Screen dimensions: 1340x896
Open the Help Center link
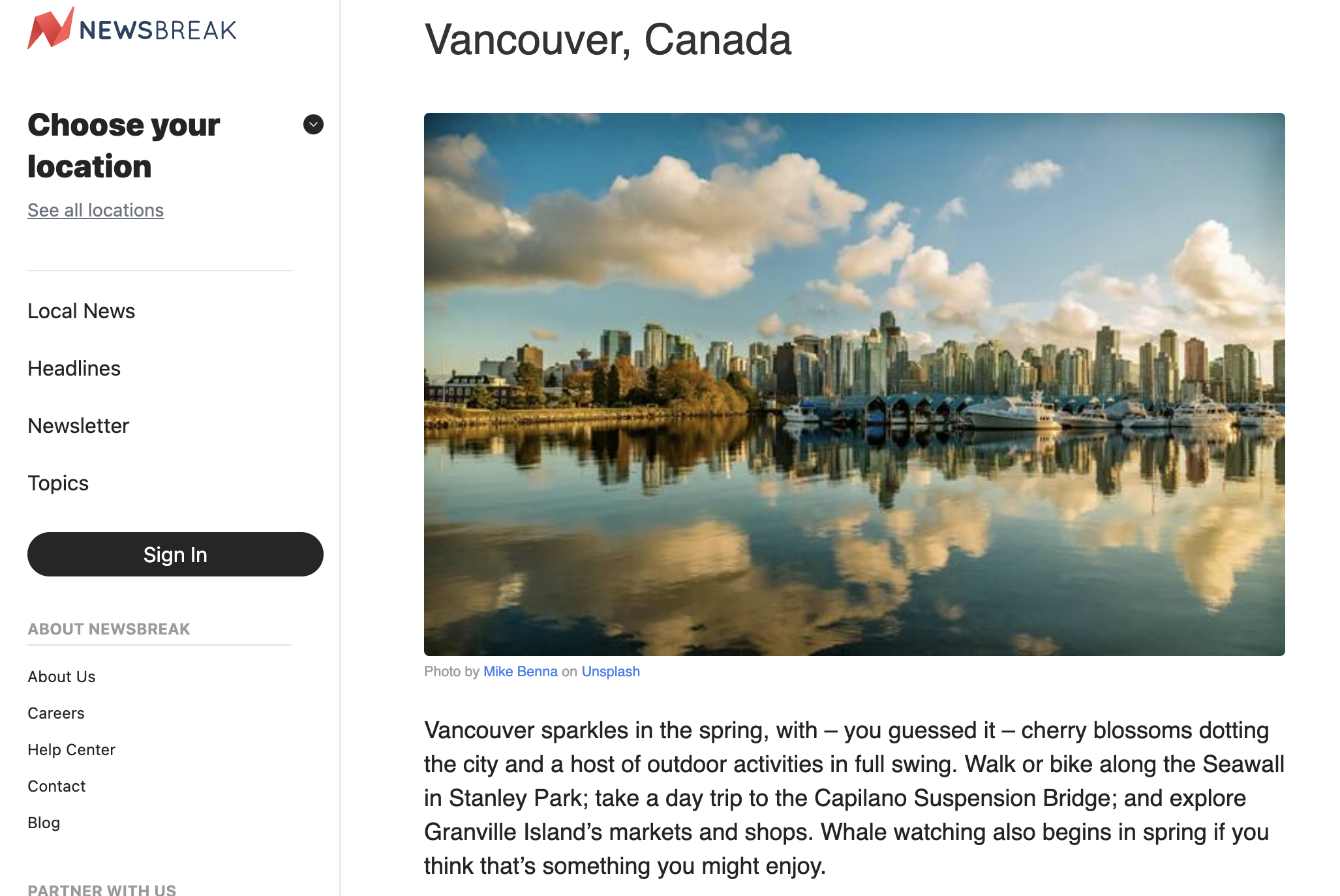71,750
